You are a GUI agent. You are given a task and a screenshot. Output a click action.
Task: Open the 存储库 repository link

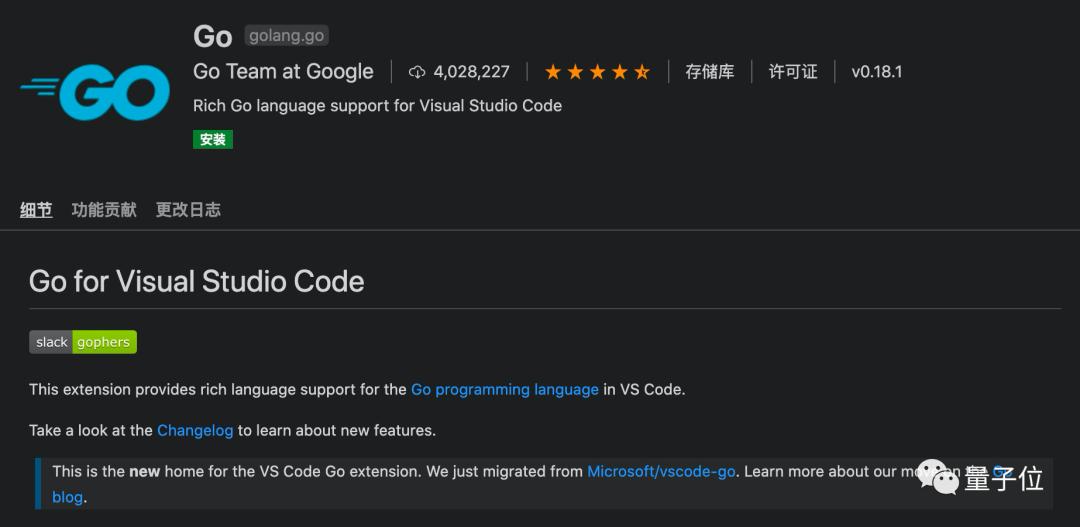(709, 72)
